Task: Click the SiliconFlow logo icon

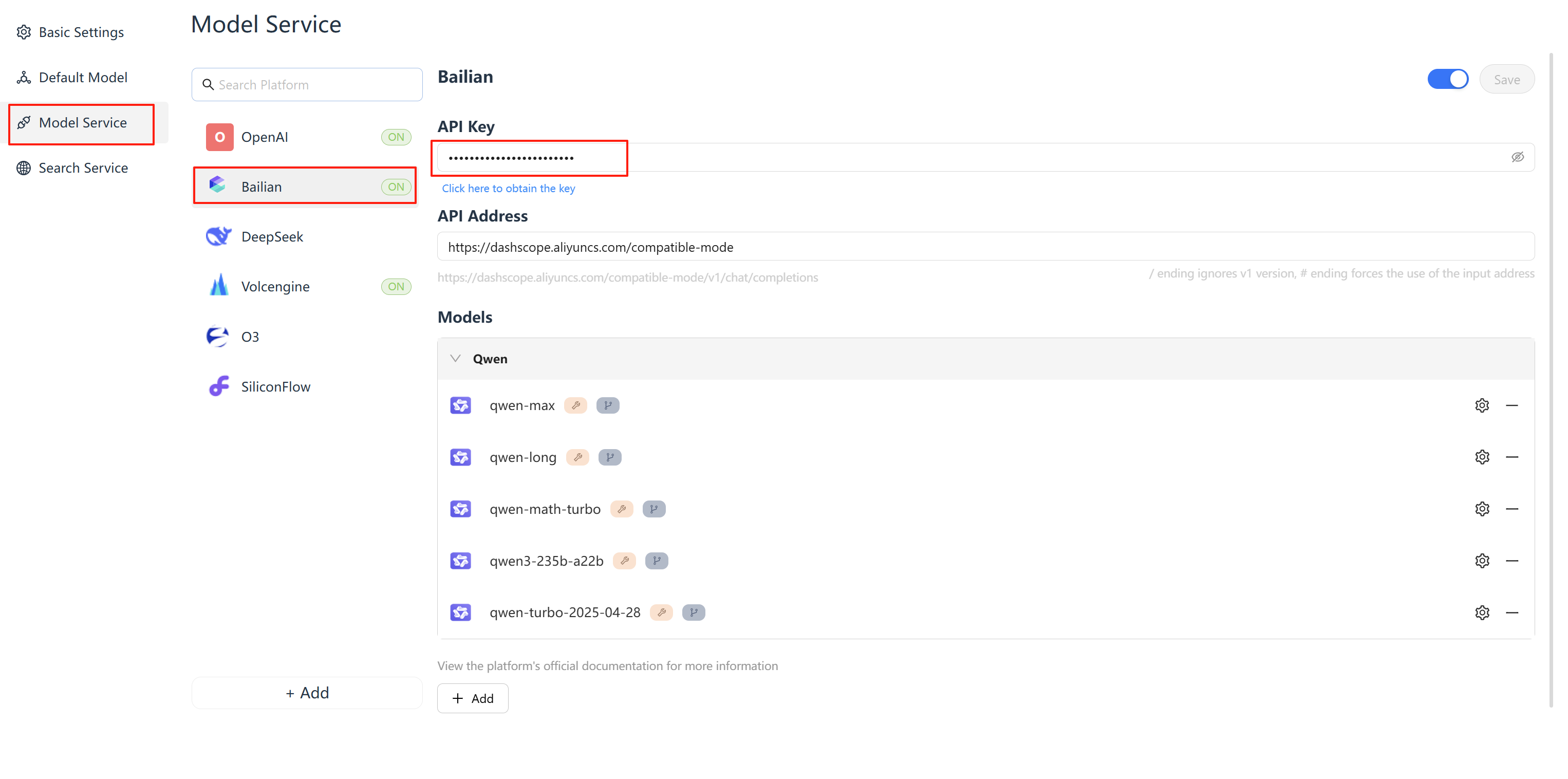Action: pos(218,386)
